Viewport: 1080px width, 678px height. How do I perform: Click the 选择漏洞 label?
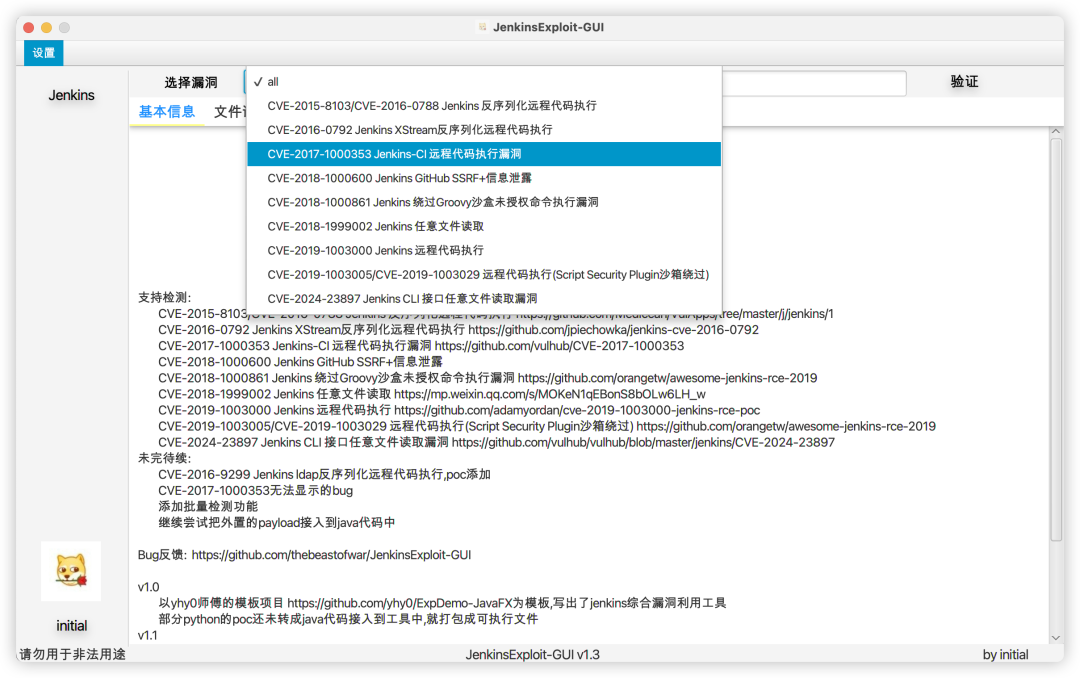(x=191, y=83)
